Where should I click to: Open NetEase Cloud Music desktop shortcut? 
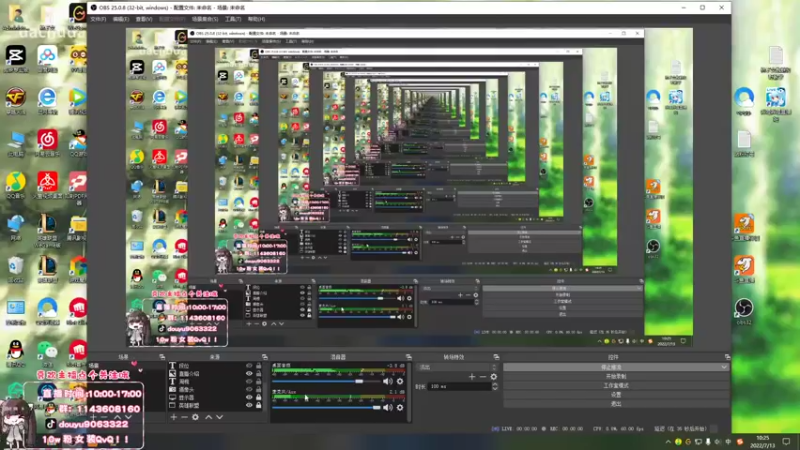pos(47,142)
